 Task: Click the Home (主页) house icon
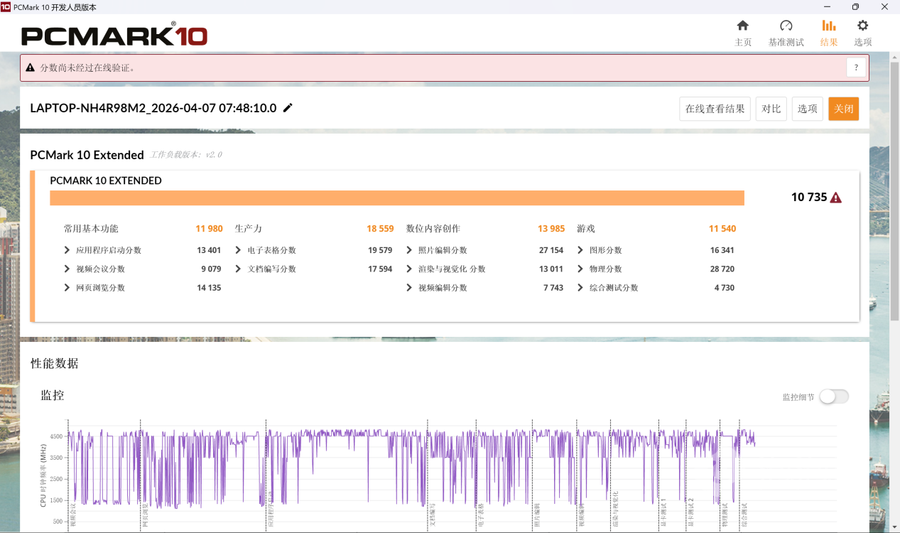click(x=742, y=26)
